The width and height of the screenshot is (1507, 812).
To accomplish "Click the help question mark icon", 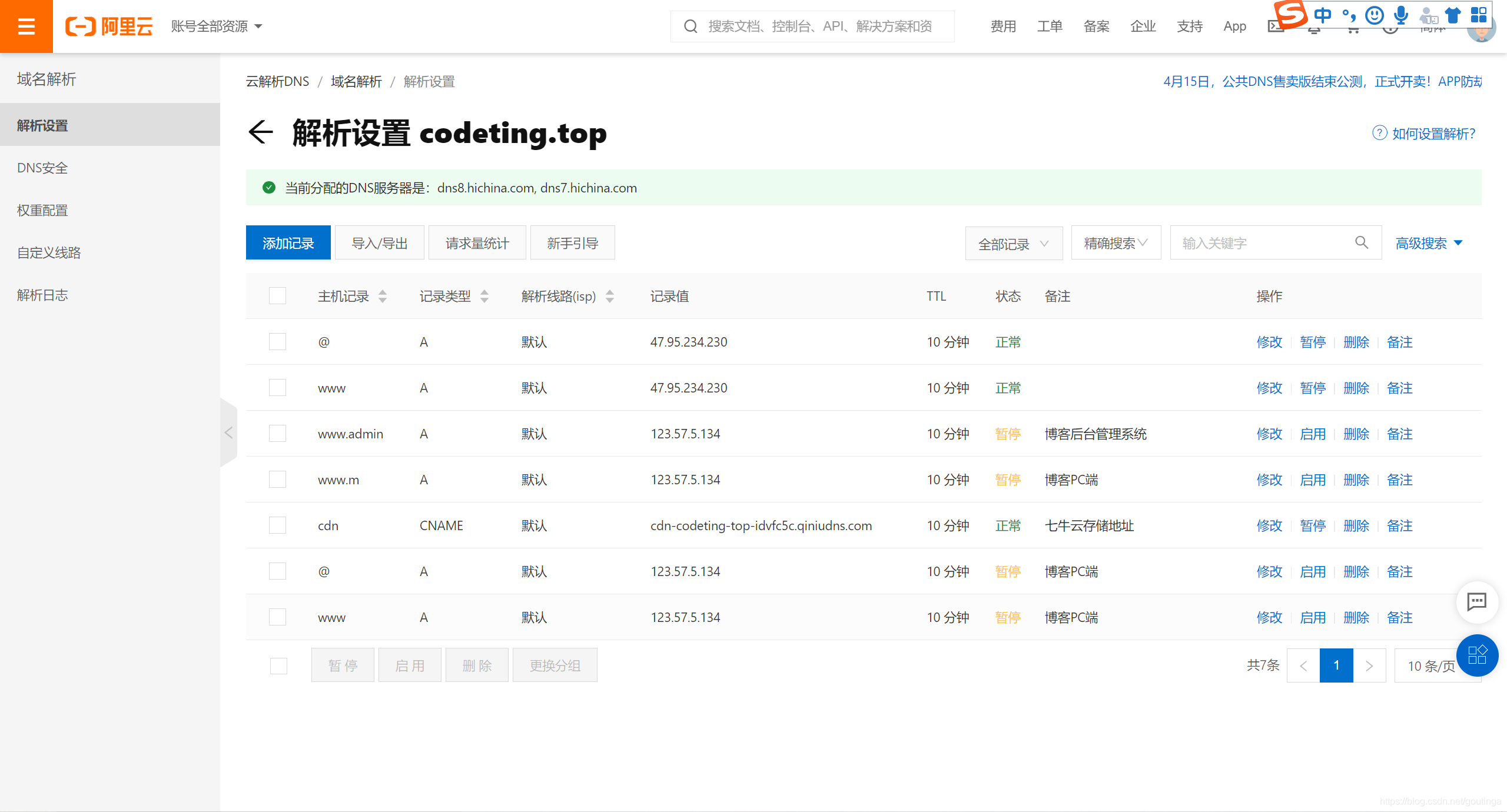I will tap(1380, 133).
